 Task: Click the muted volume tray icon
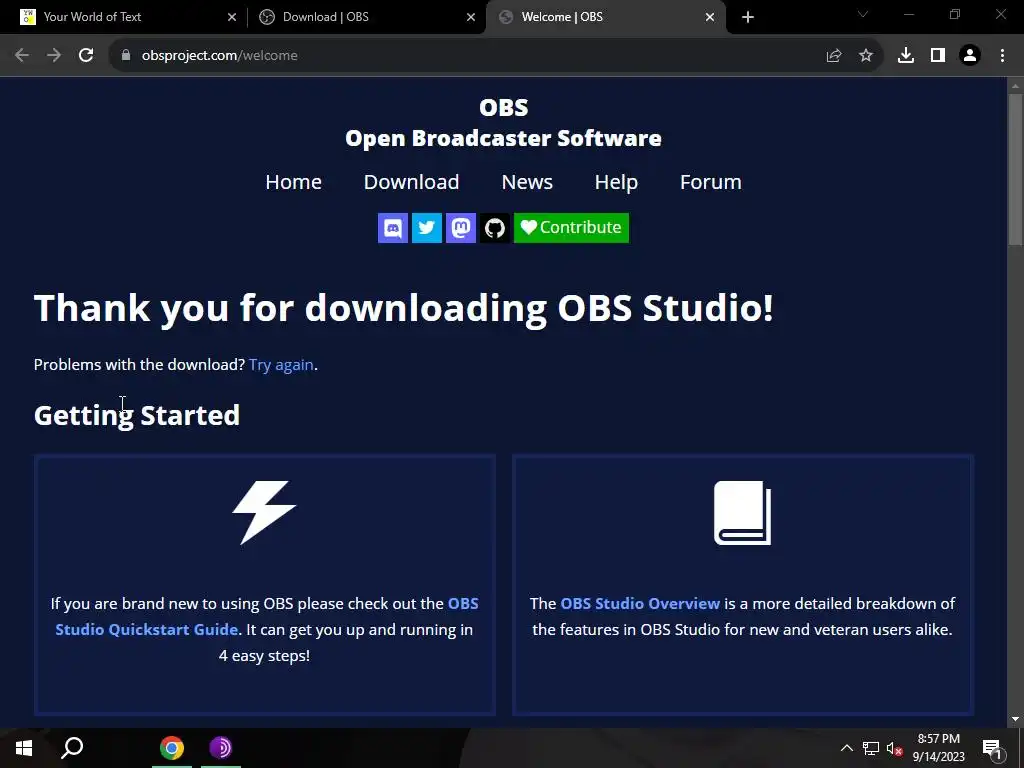click(895, 748)
